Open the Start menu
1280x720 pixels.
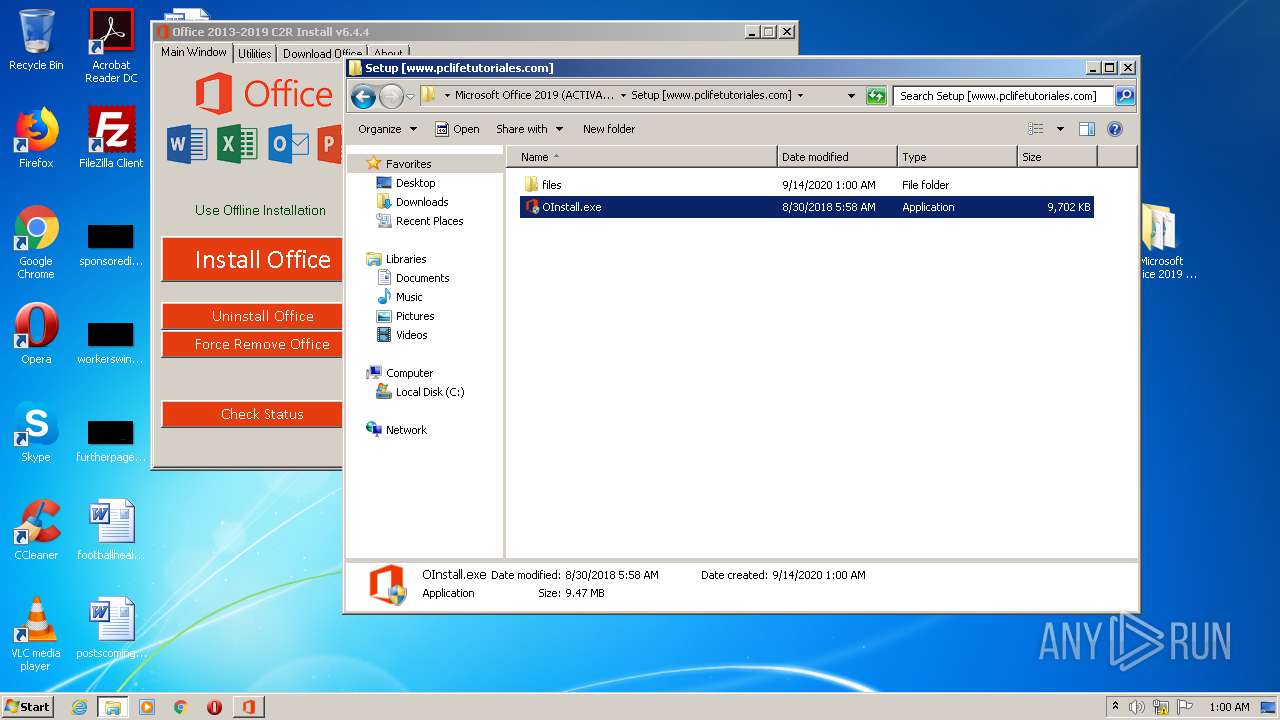coord(28,707)
